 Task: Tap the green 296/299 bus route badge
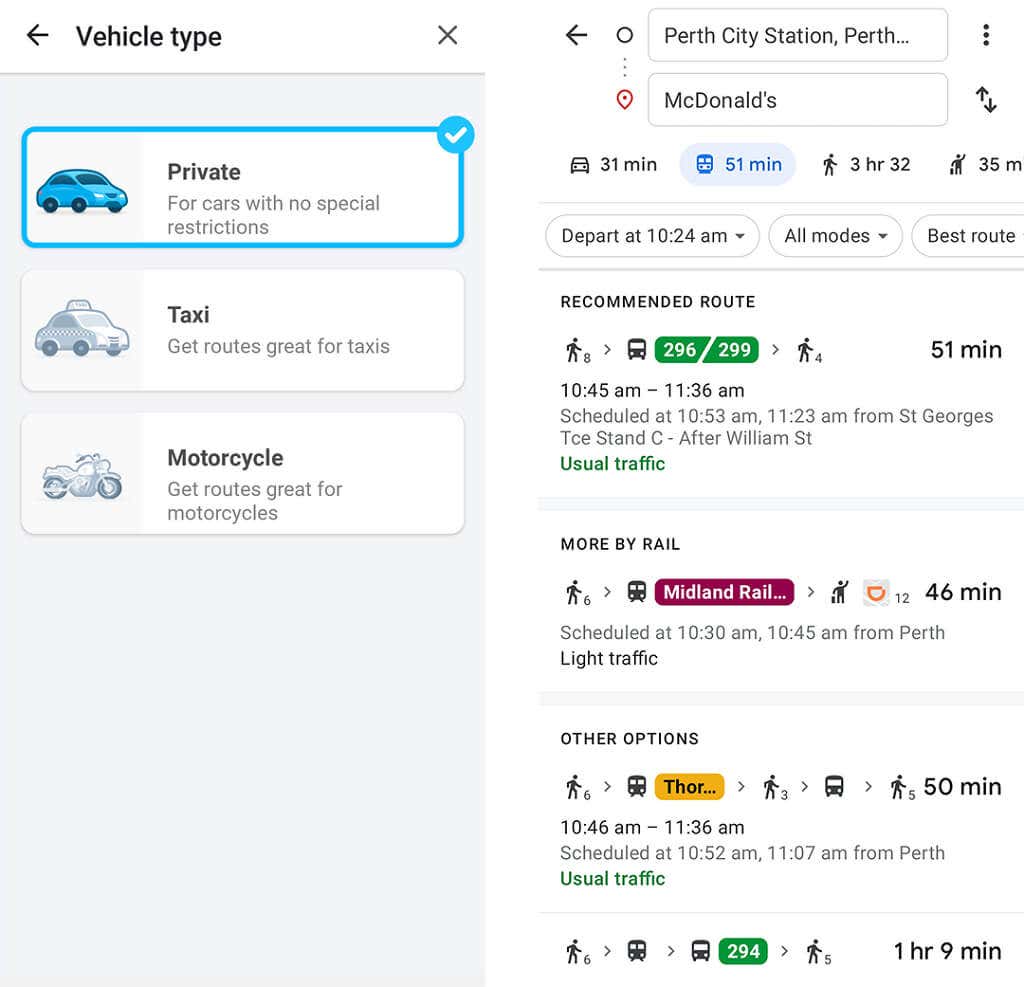click(706, 350)
